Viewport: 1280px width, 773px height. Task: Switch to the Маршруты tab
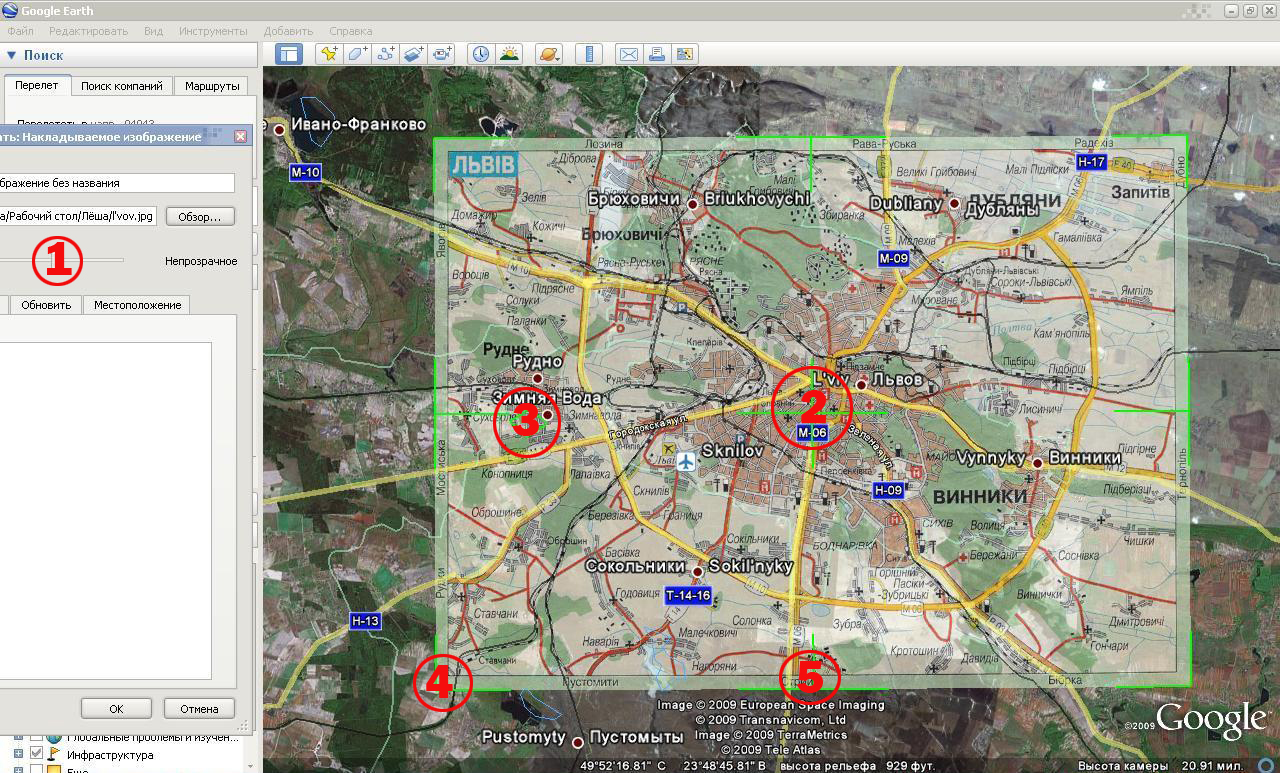point(211,86)
